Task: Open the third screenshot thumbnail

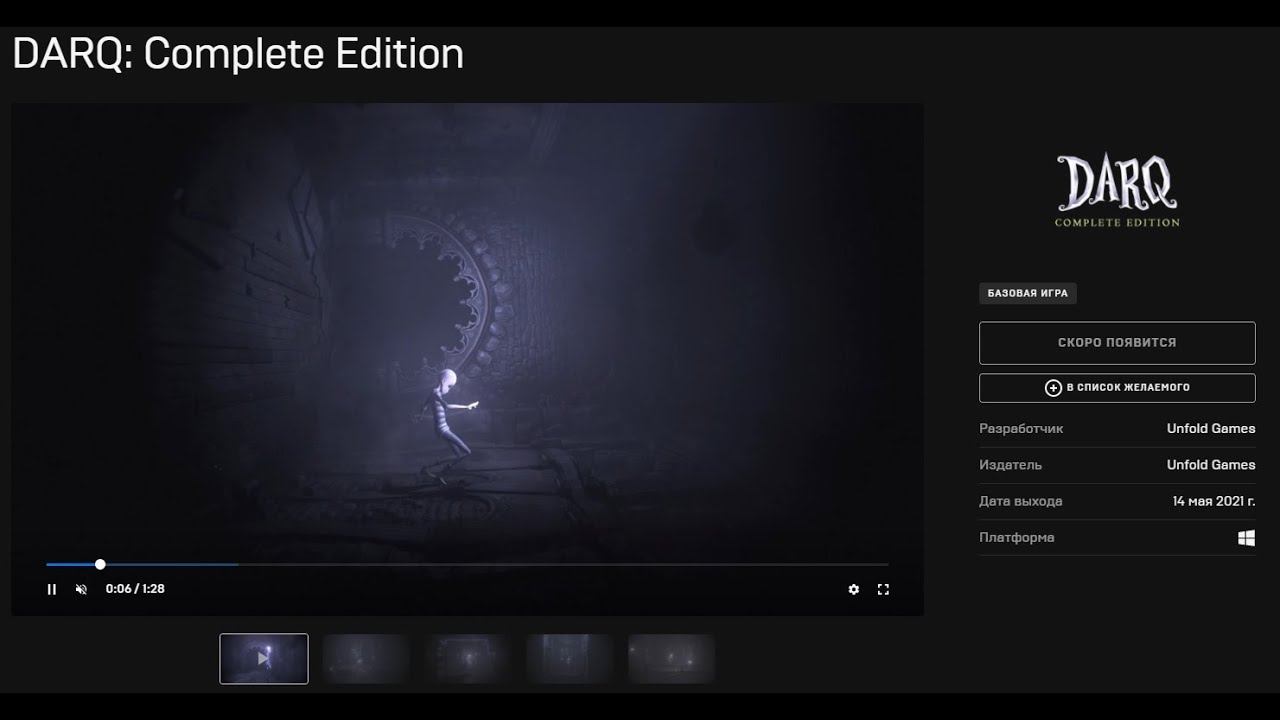Action: point(468,658)
